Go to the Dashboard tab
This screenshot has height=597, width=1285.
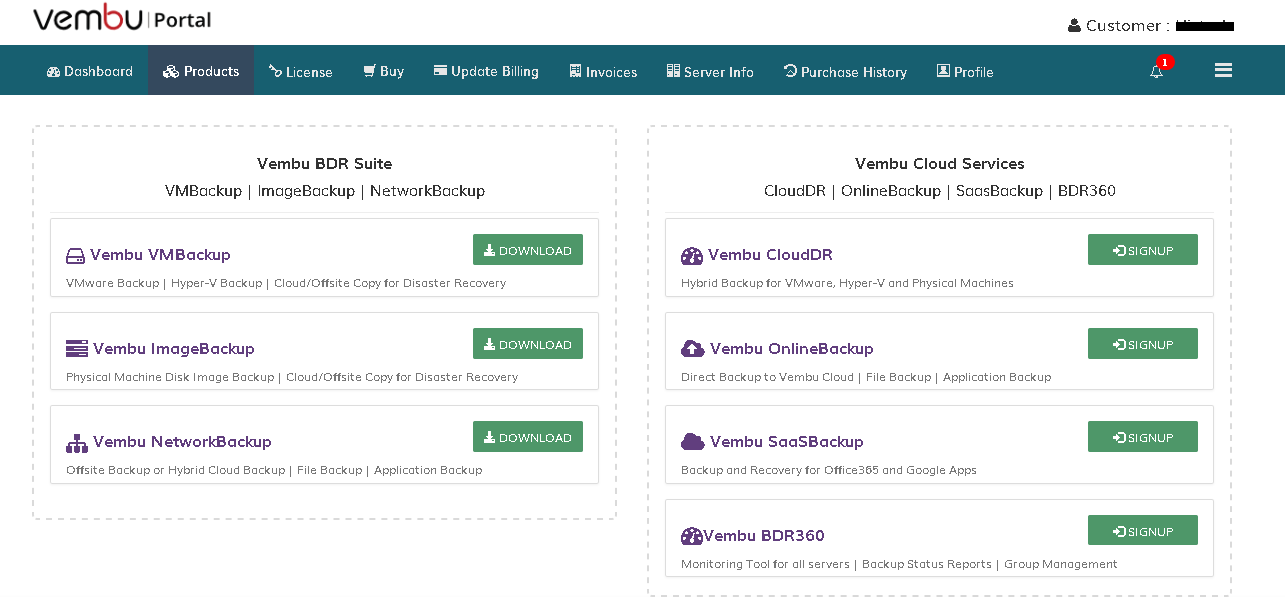[90, 71]
